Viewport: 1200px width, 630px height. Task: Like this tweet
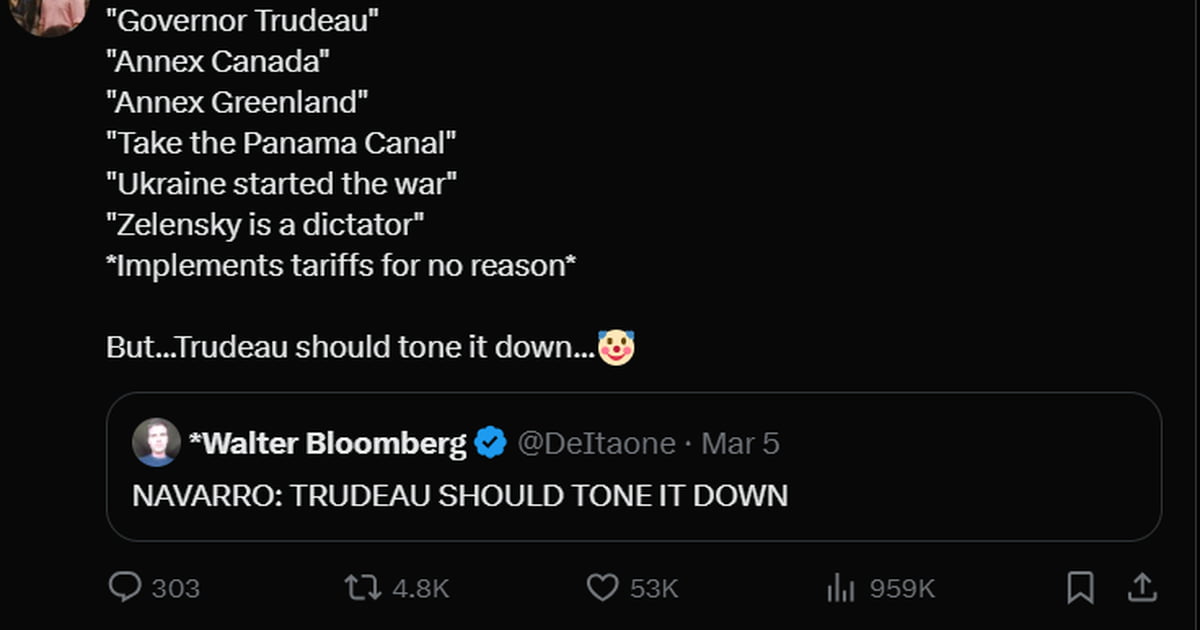click(601, 588)
